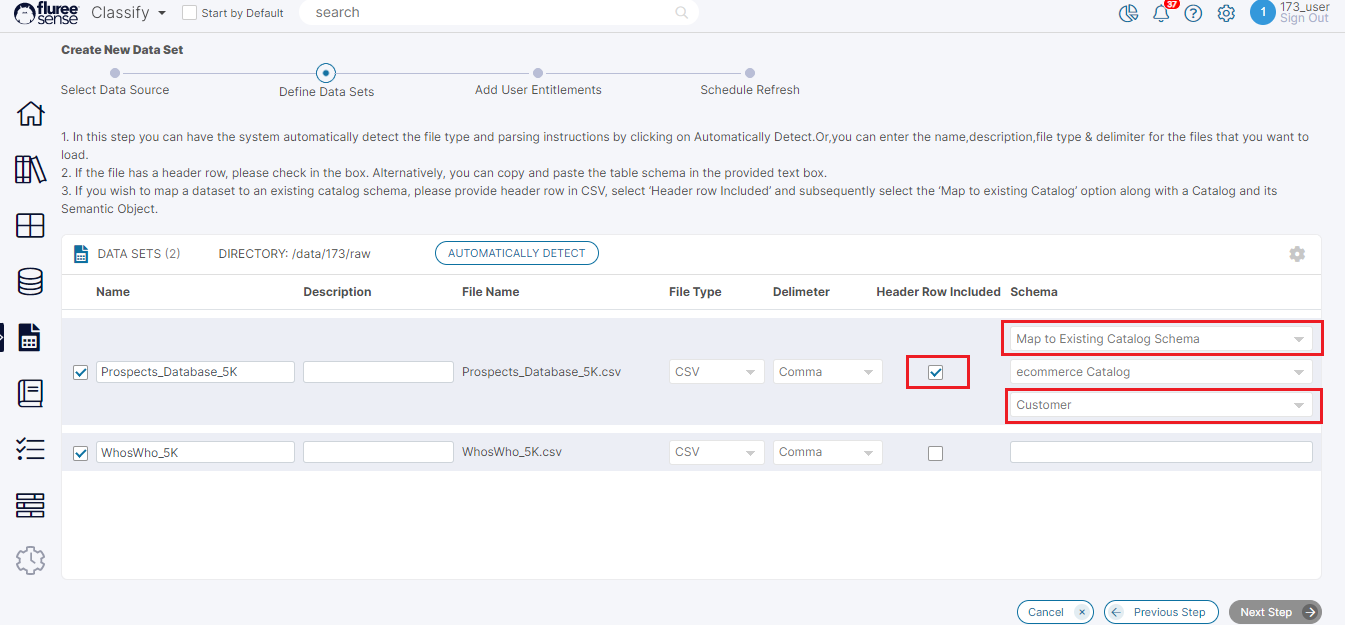The height and width of the screenshot is (625, 1345).
Task: Expand the Customer semantic object dropdown
Action: pyautogui.click(x=1160, y=405)
